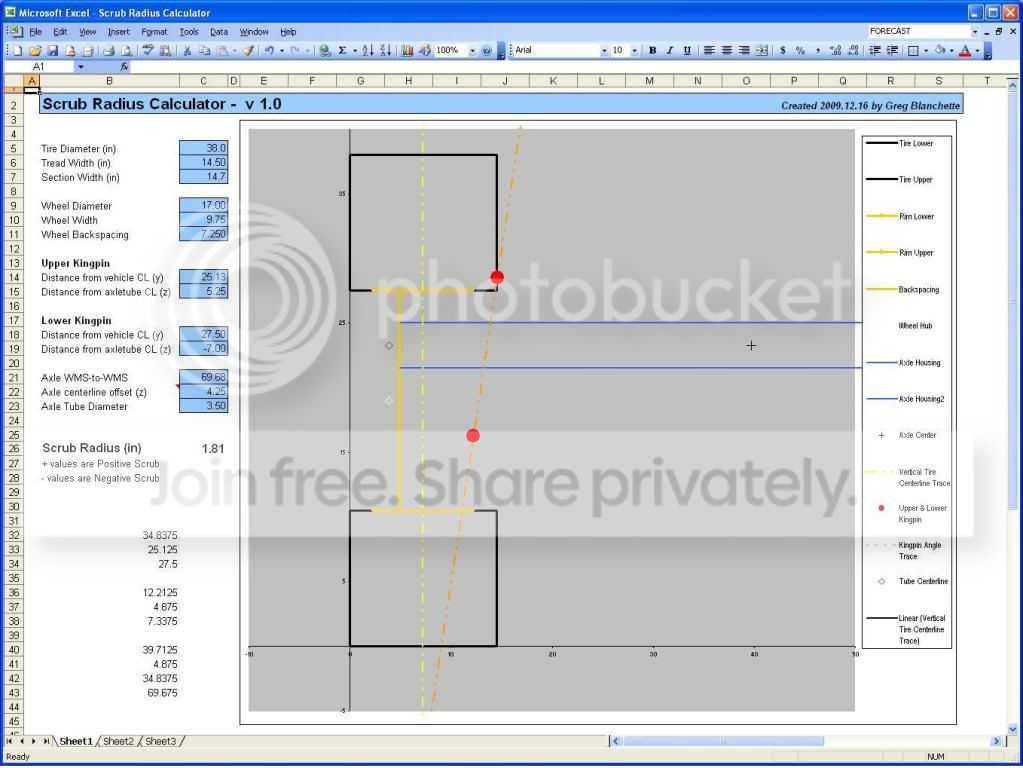Screen dimensions: 1023x768
Task: Click the Format Painter brush icon
Action: (248, 50)
